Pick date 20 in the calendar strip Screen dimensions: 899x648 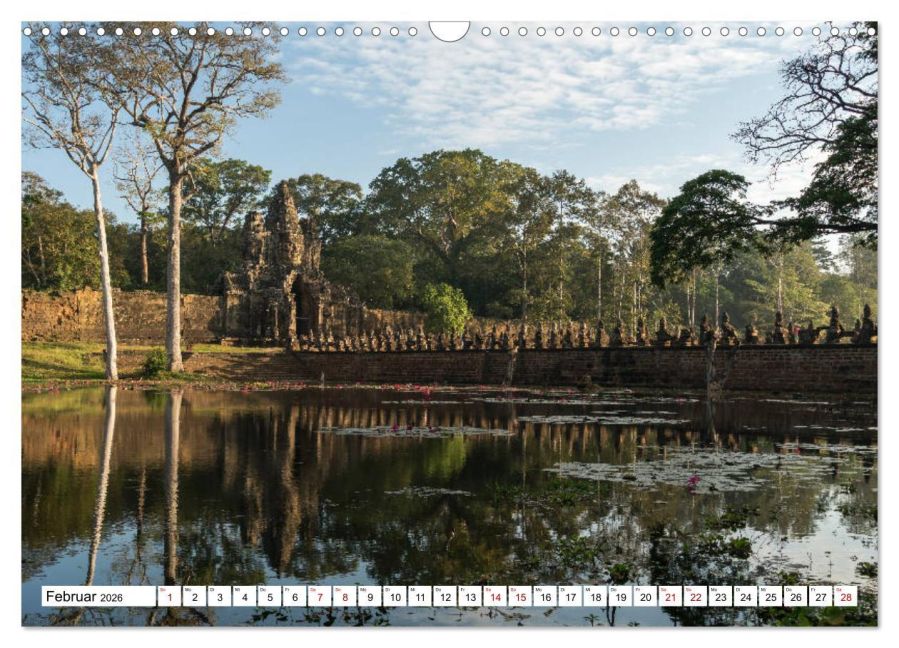point(646,596)
